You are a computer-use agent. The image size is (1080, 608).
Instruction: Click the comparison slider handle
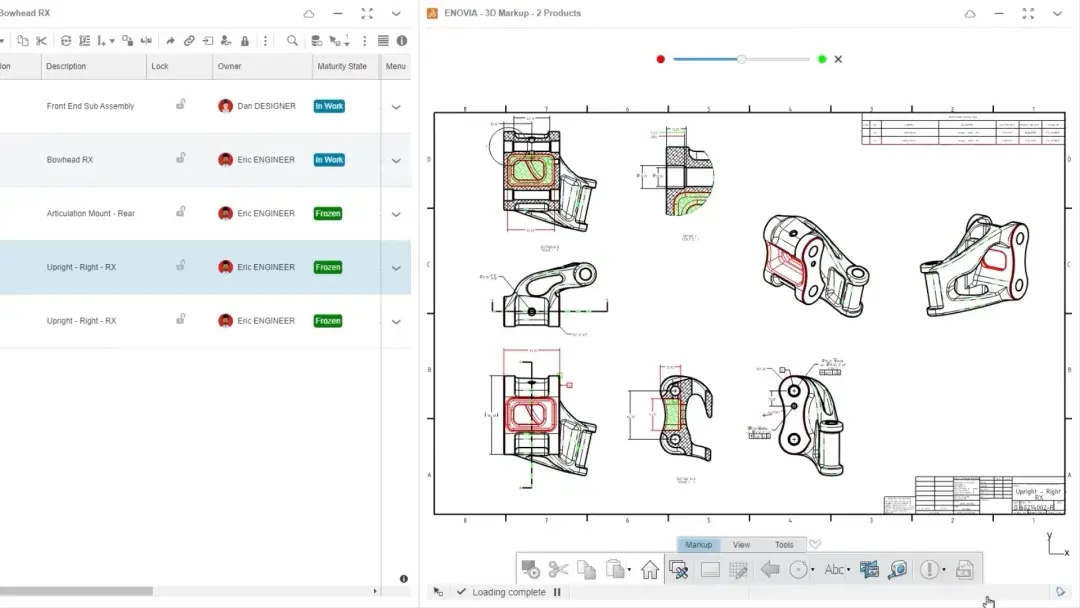pyautogui.click(x=742, y=59)
